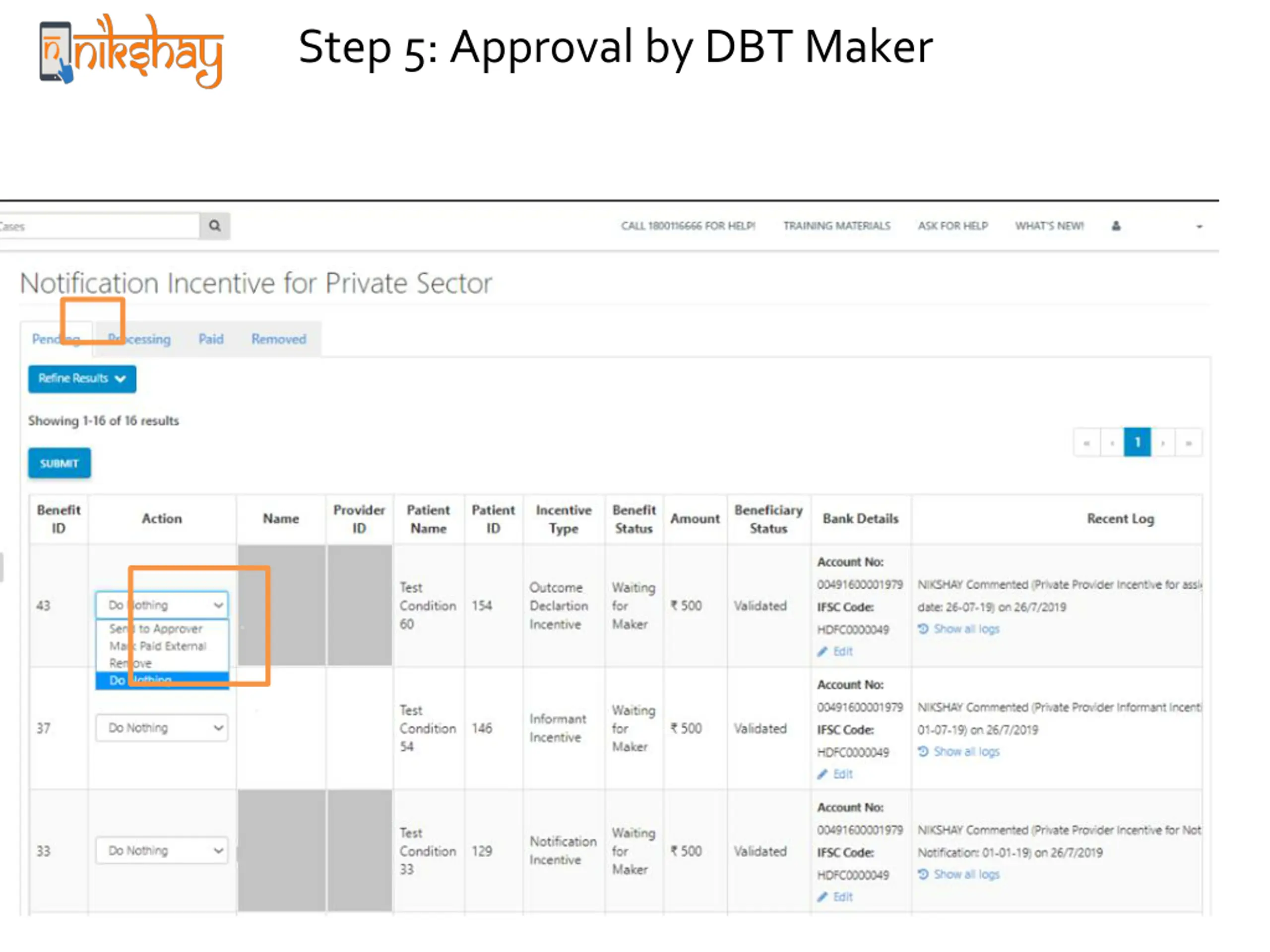
Task: Click the search magnifier icon
Action: pyautogui.click(x=215, y=226)
